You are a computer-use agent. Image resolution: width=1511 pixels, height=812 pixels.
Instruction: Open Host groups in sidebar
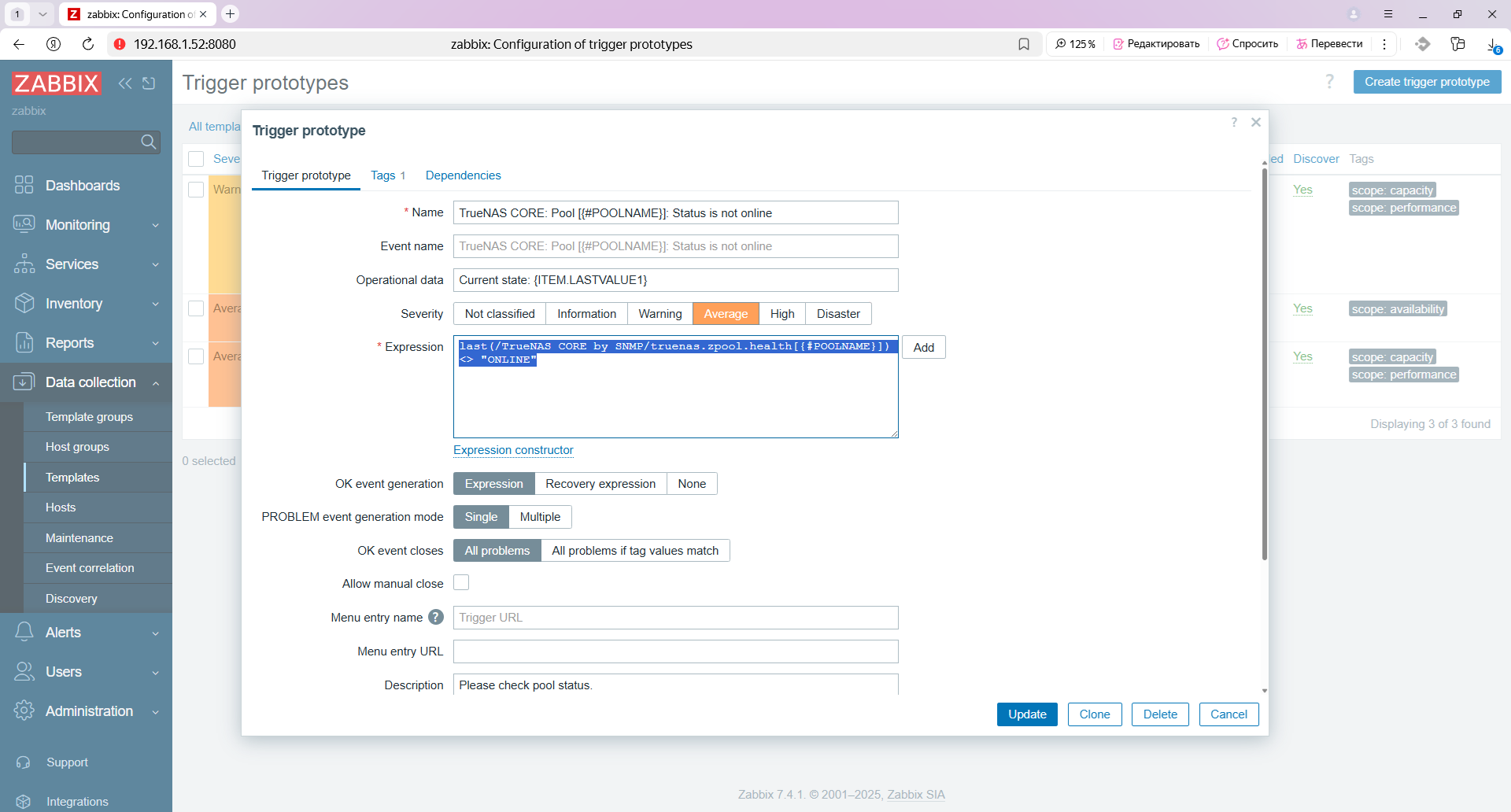[77, 447]
